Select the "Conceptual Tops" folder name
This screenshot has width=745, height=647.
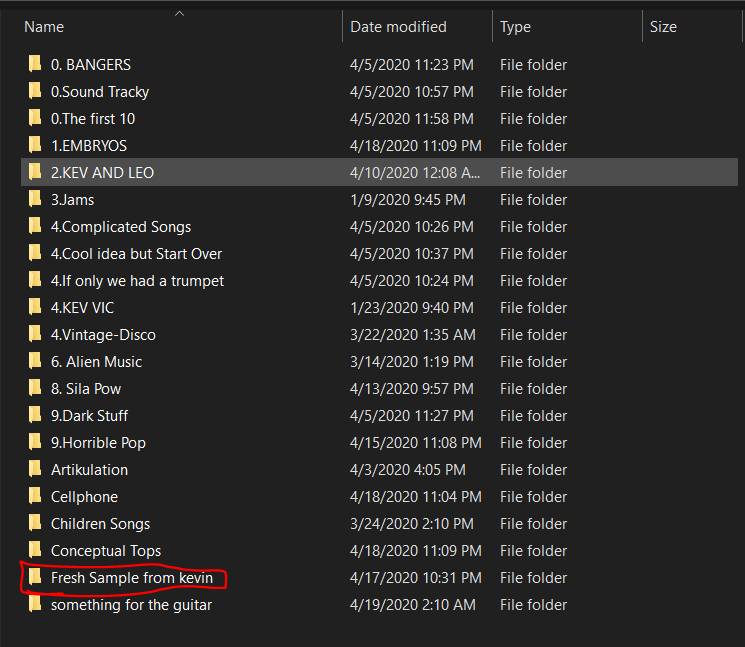[106, 551]
